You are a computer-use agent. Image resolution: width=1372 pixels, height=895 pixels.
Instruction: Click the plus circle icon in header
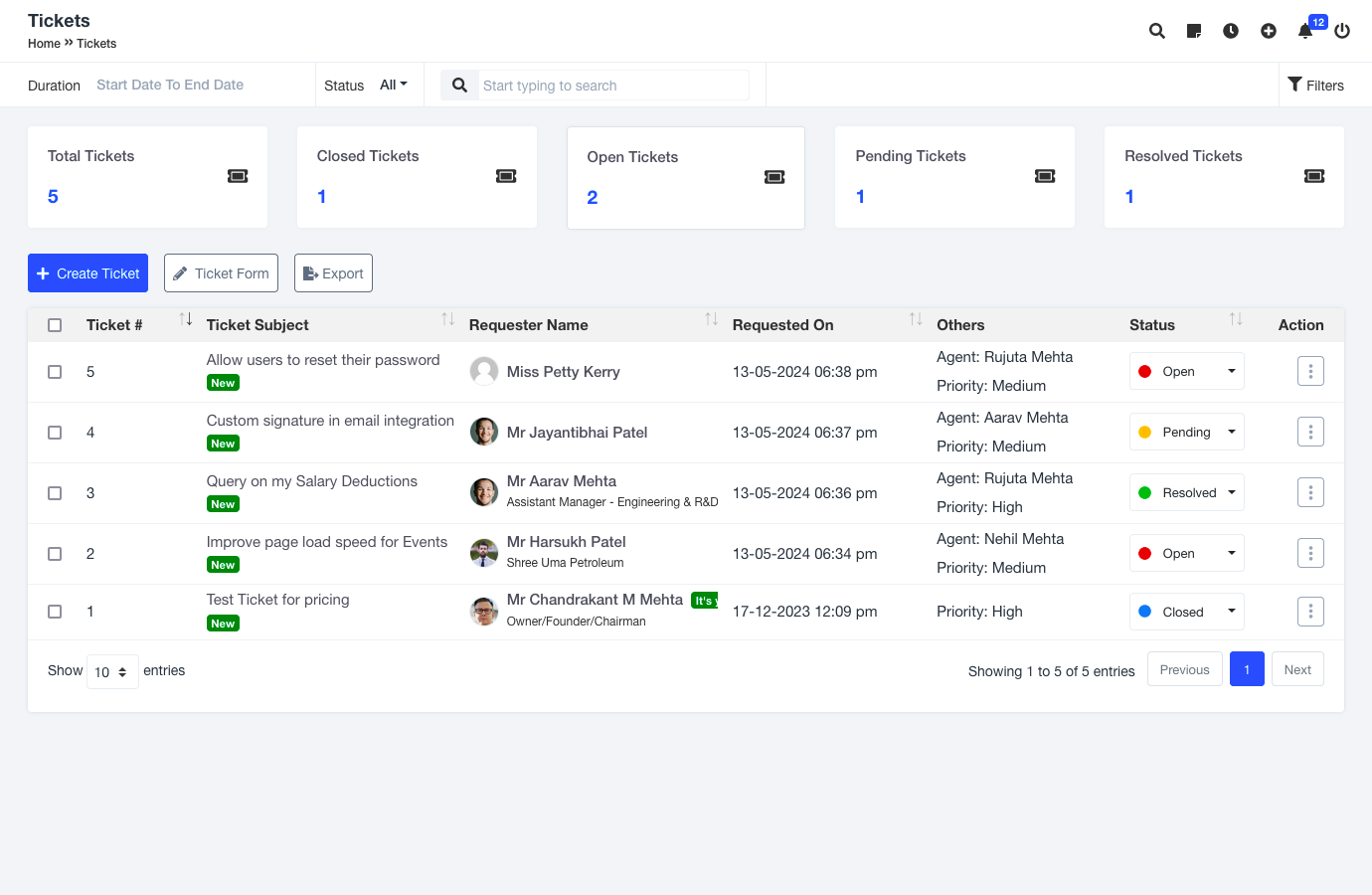click(x=1269, y=31)
